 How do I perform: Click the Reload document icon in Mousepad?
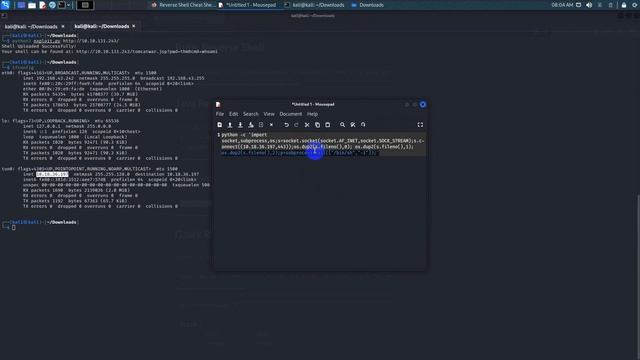(261, 125)
